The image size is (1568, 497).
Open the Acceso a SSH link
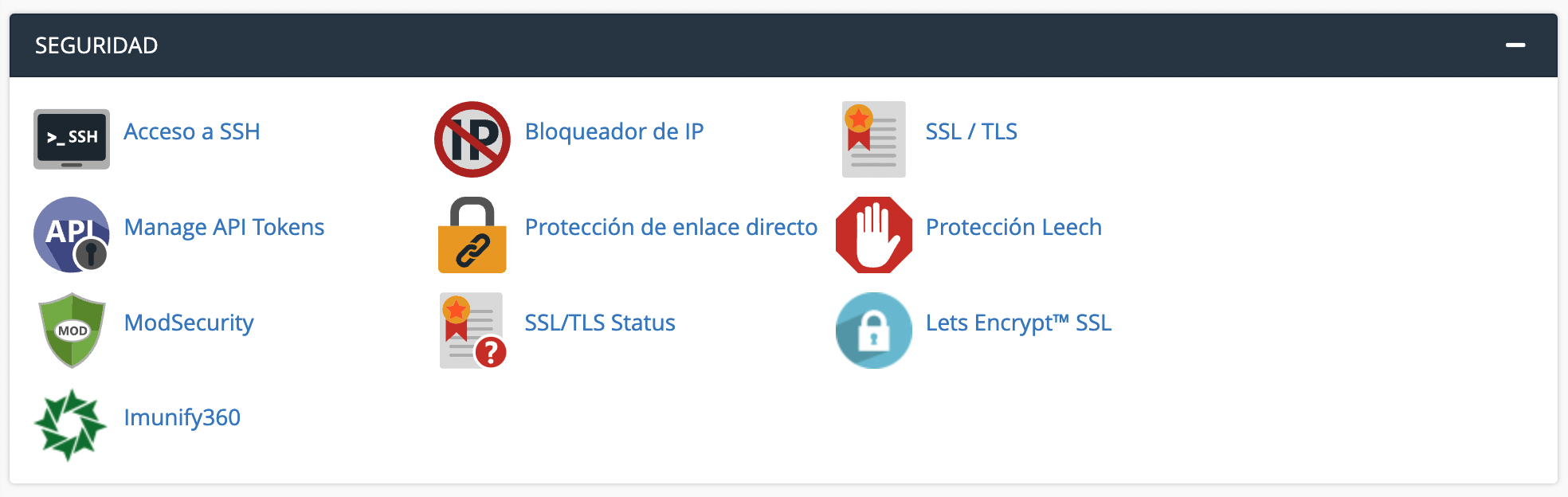click(192, 131)
